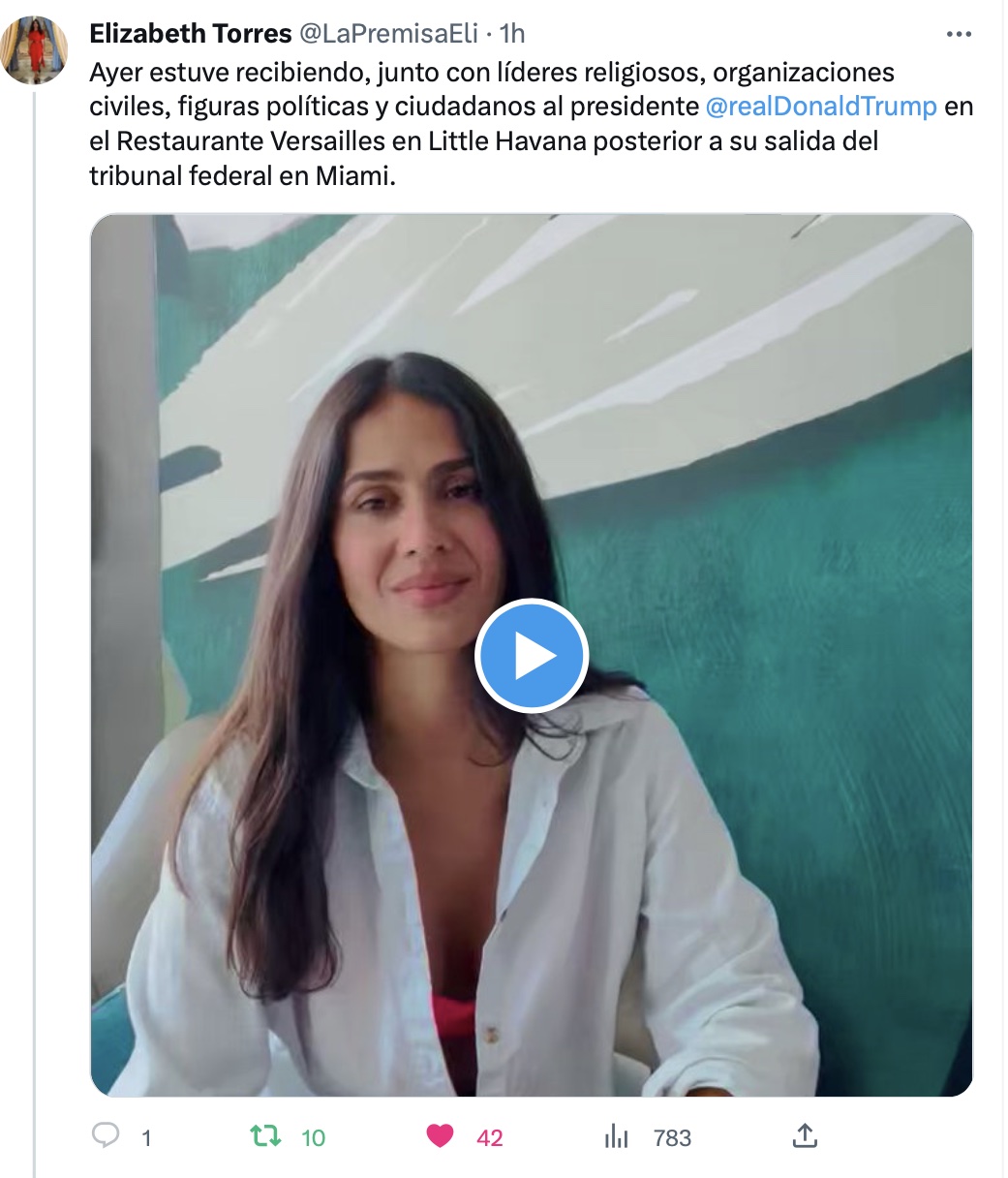Click the tweet's last line 'tribunal federal en Miami'

click(243, 176)
